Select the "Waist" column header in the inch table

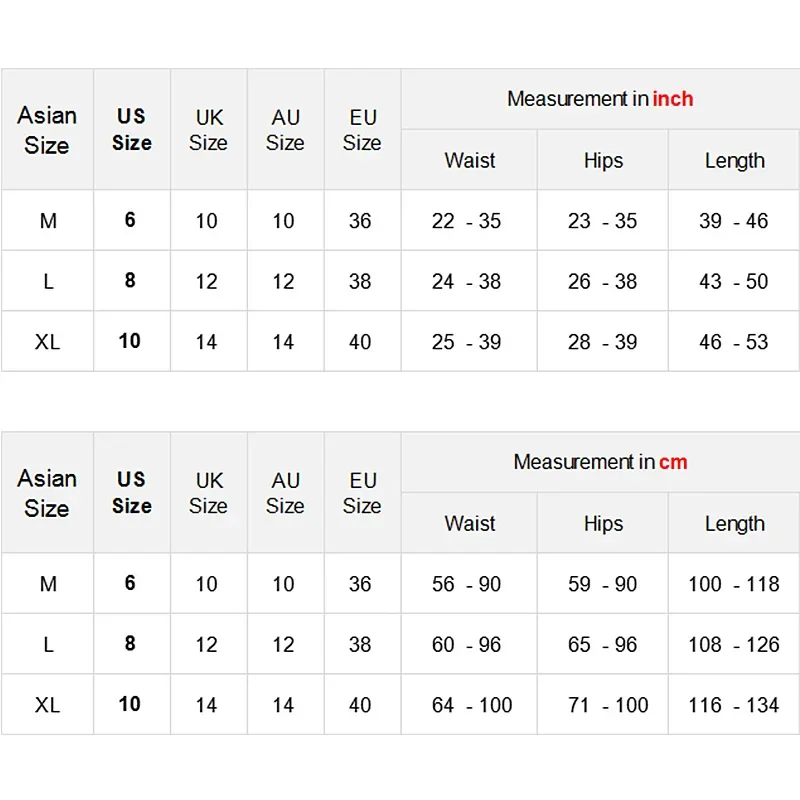[x=470, y=161]
